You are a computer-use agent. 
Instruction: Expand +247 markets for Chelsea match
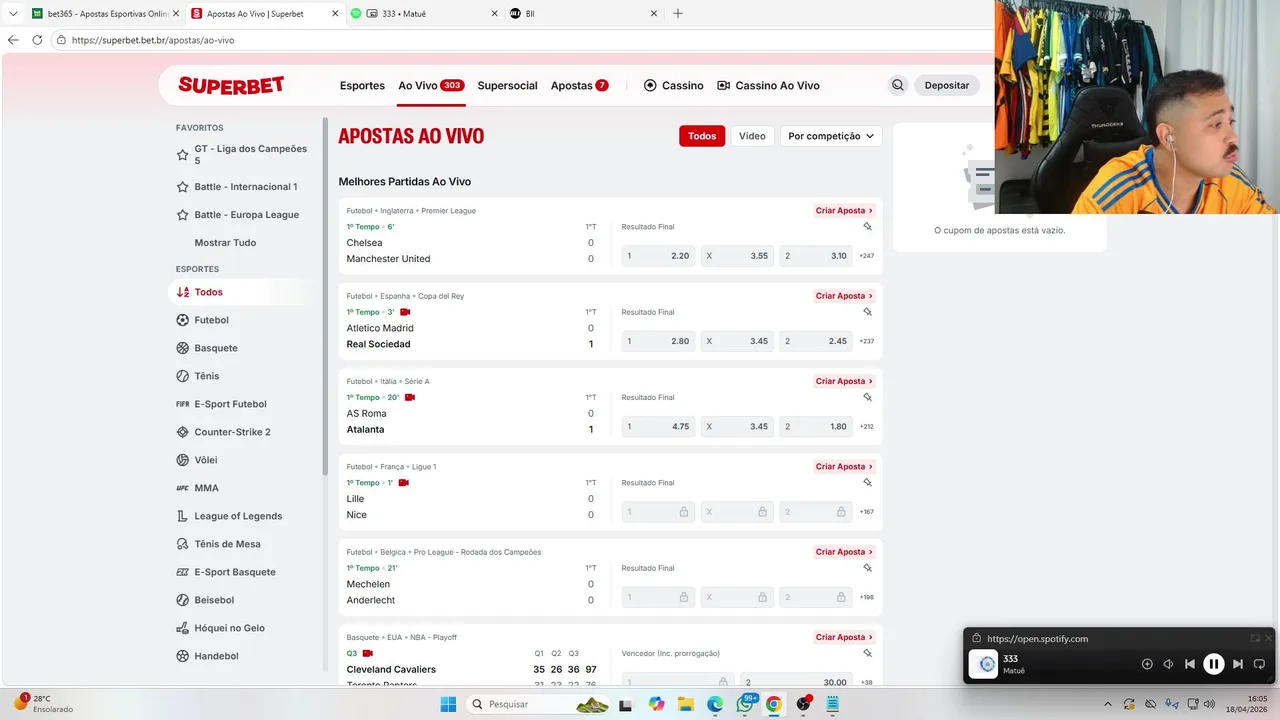[x=866, y=256]
